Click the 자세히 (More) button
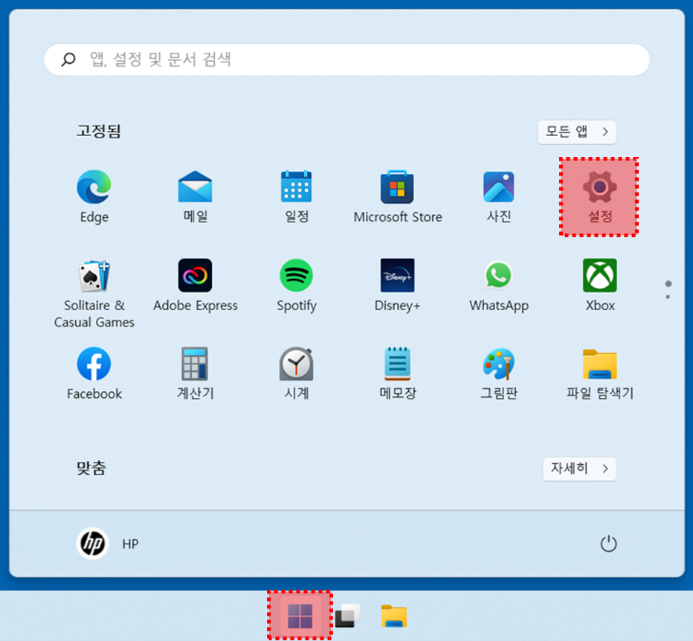Viewport: 693px width, 641px height. tap(579, 469)
